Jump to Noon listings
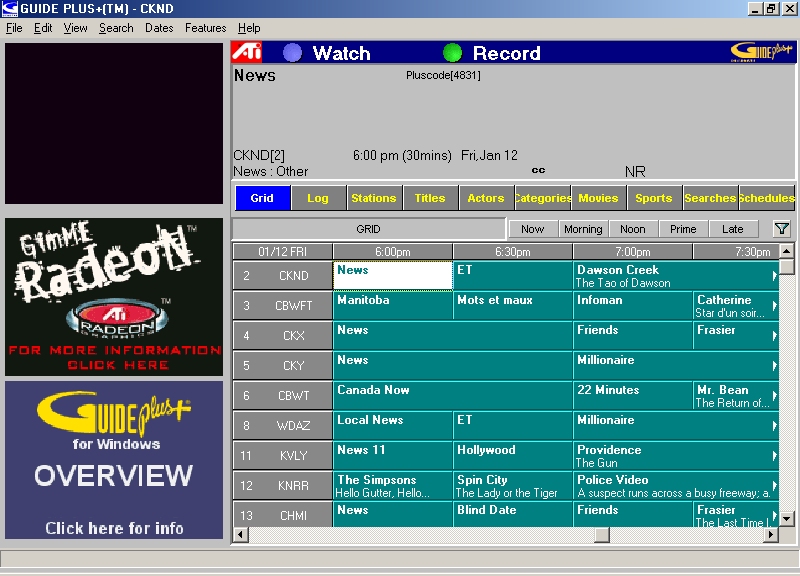The image size is (800, 576). (633, 229)
